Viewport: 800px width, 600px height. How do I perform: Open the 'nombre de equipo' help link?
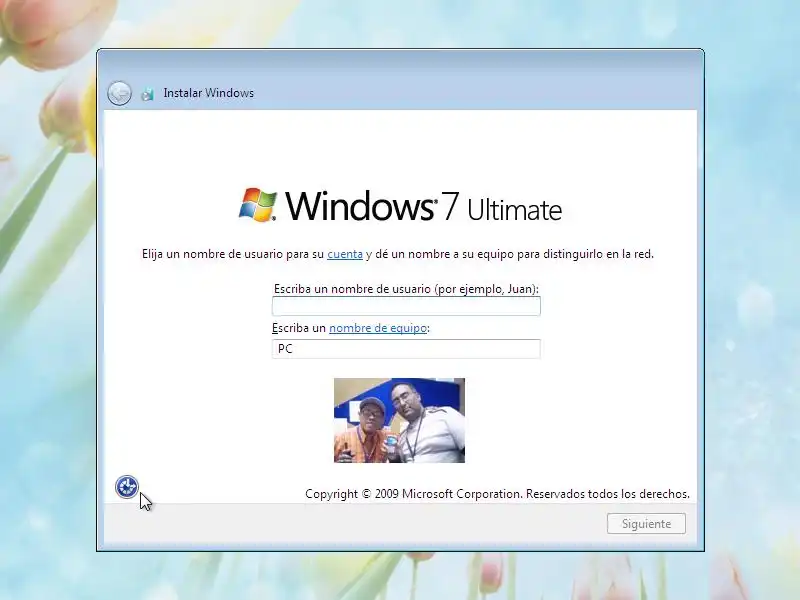point(378,328)
